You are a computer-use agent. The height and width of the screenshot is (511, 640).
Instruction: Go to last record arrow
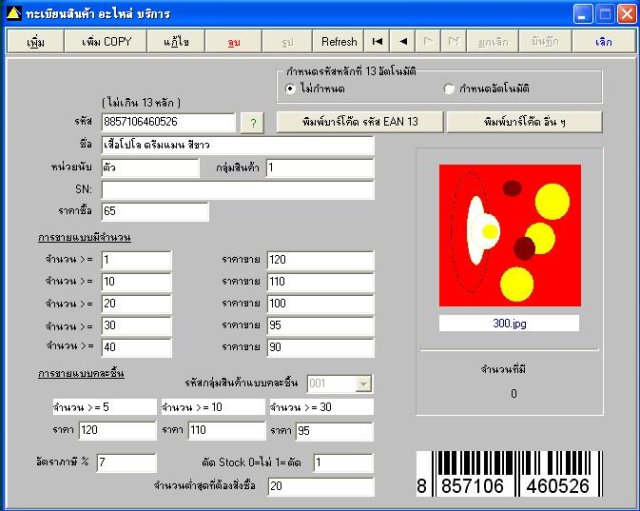click(453, 41)
